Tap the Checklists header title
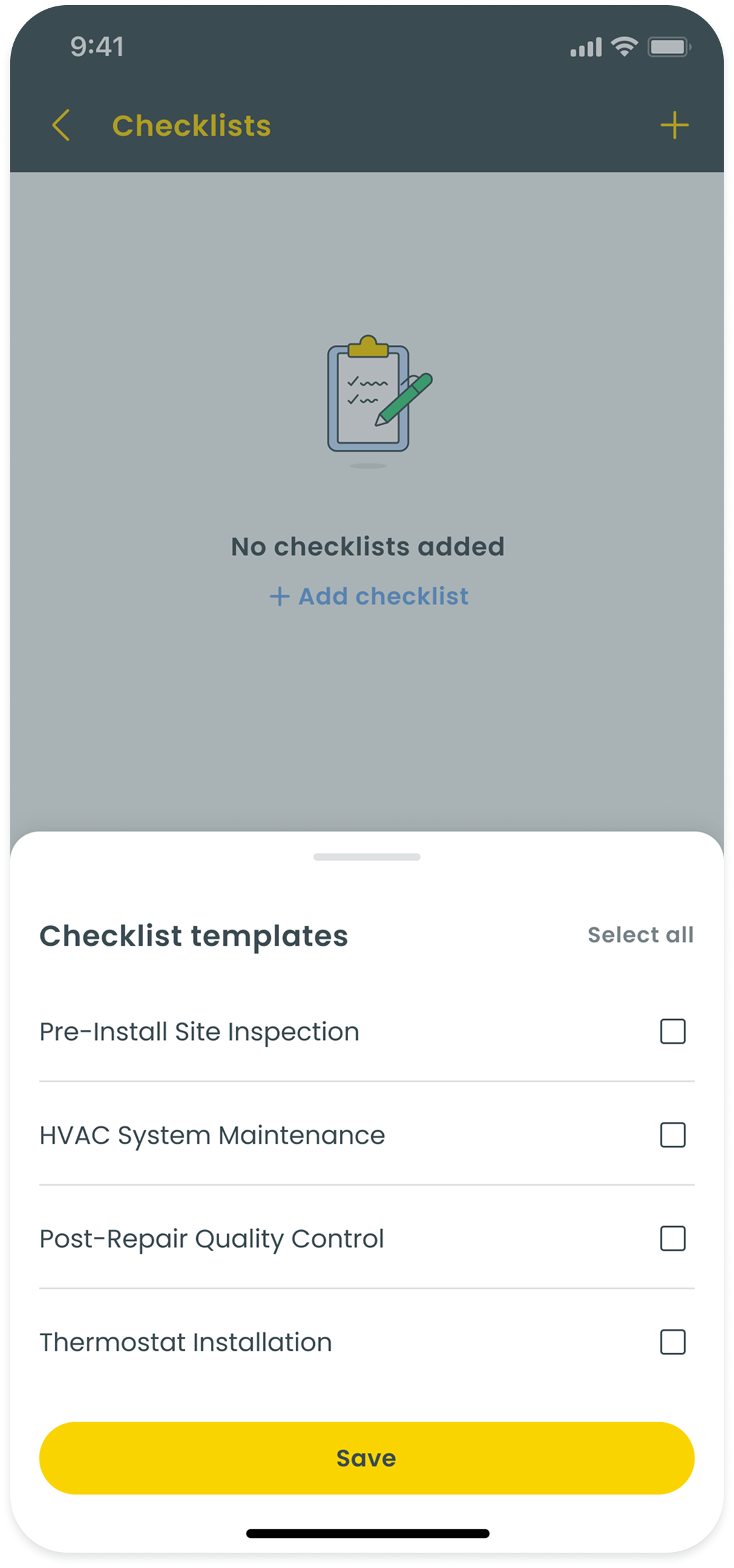 192,126
